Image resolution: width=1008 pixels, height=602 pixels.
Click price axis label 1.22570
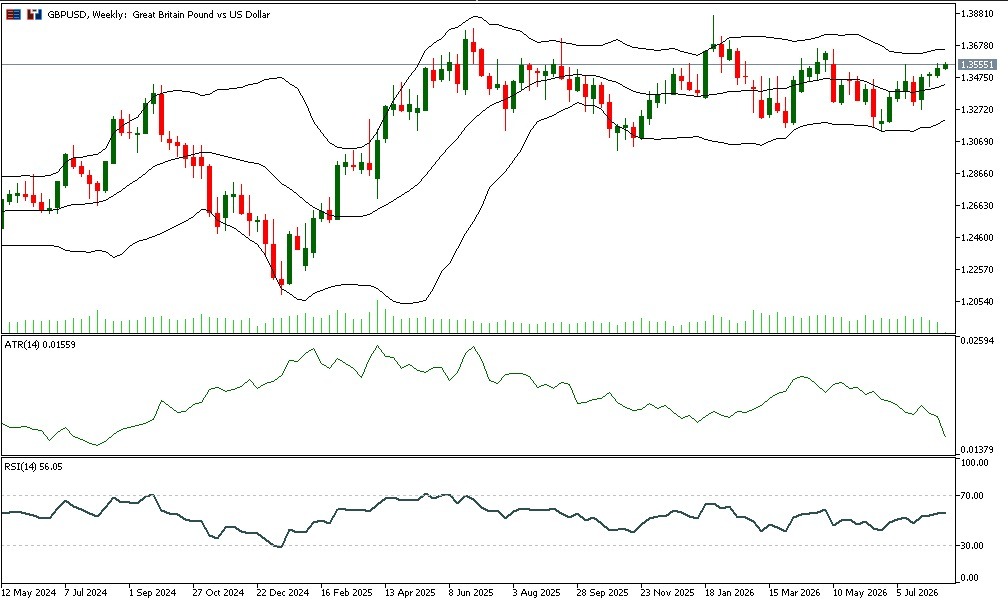[x=977, y=269]
